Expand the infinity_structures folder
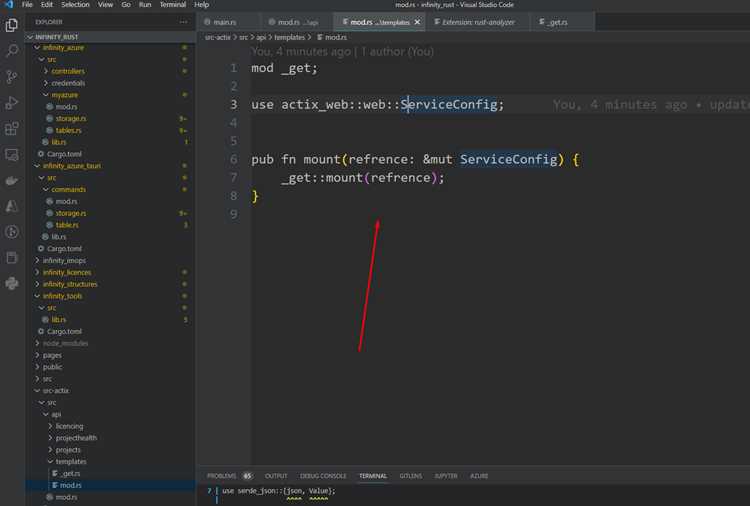750x506 pixels. (x=37, y=284)
